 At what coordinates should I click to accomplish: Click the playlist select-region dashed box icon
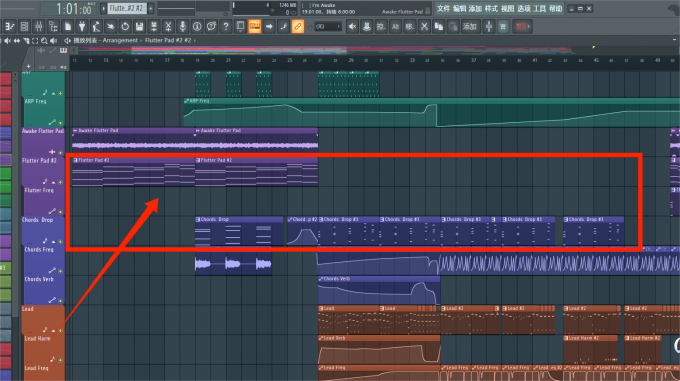(x=35, y=41)
